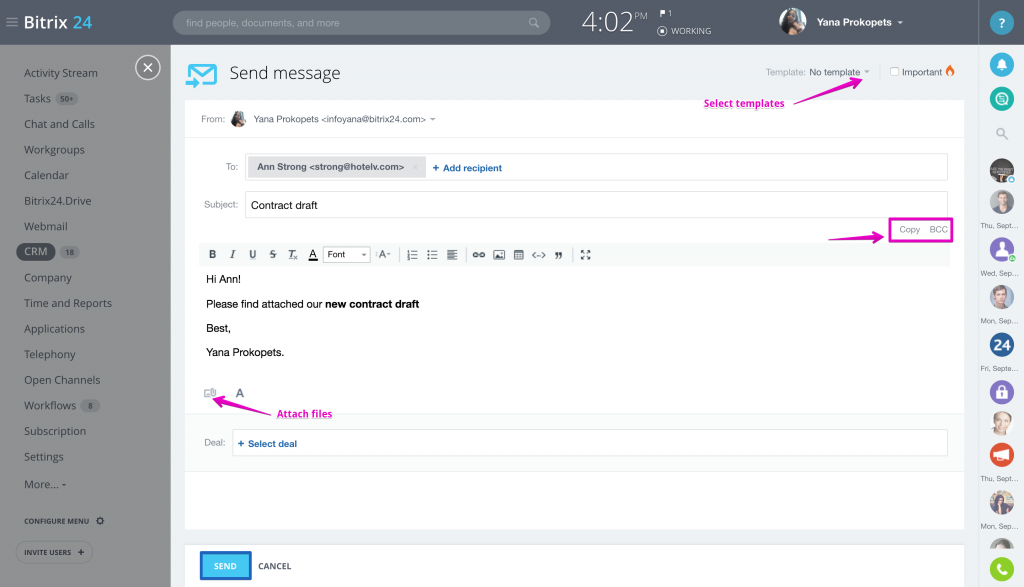Image resolution: width=1024 pixels, height=587 pixels.
Task: Open text alignment options
Action: pos(452,255)
